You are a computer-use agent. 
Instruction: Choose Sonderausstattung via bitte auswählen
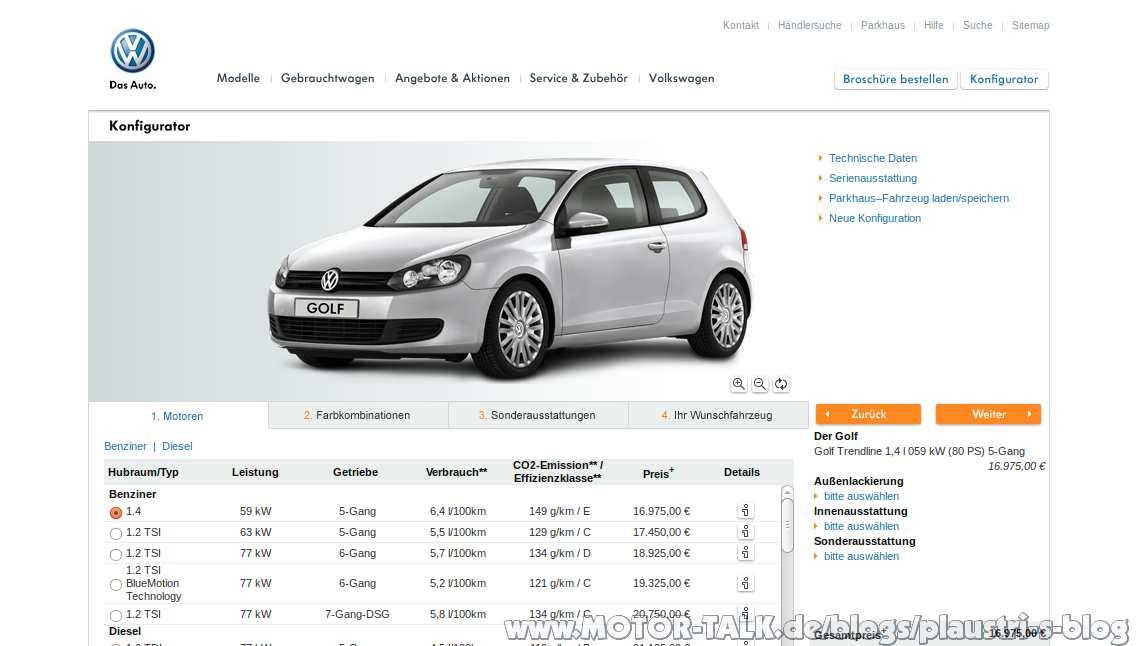(x=861, y=556)
